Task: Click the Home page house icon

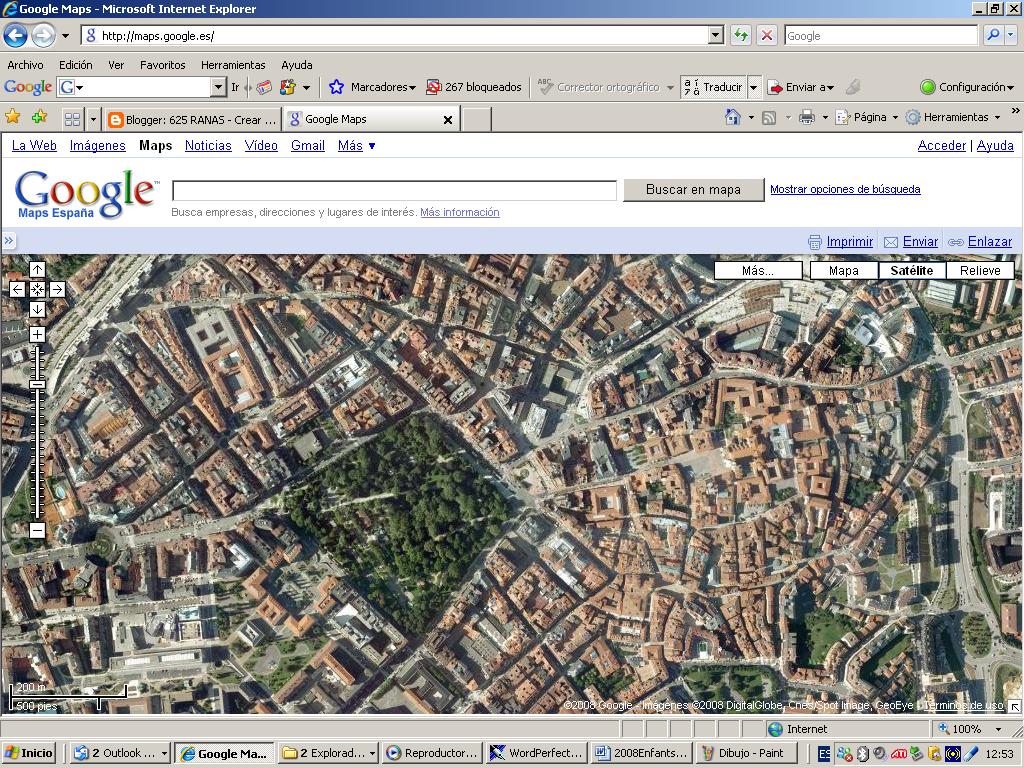Action: pos(733,118)
